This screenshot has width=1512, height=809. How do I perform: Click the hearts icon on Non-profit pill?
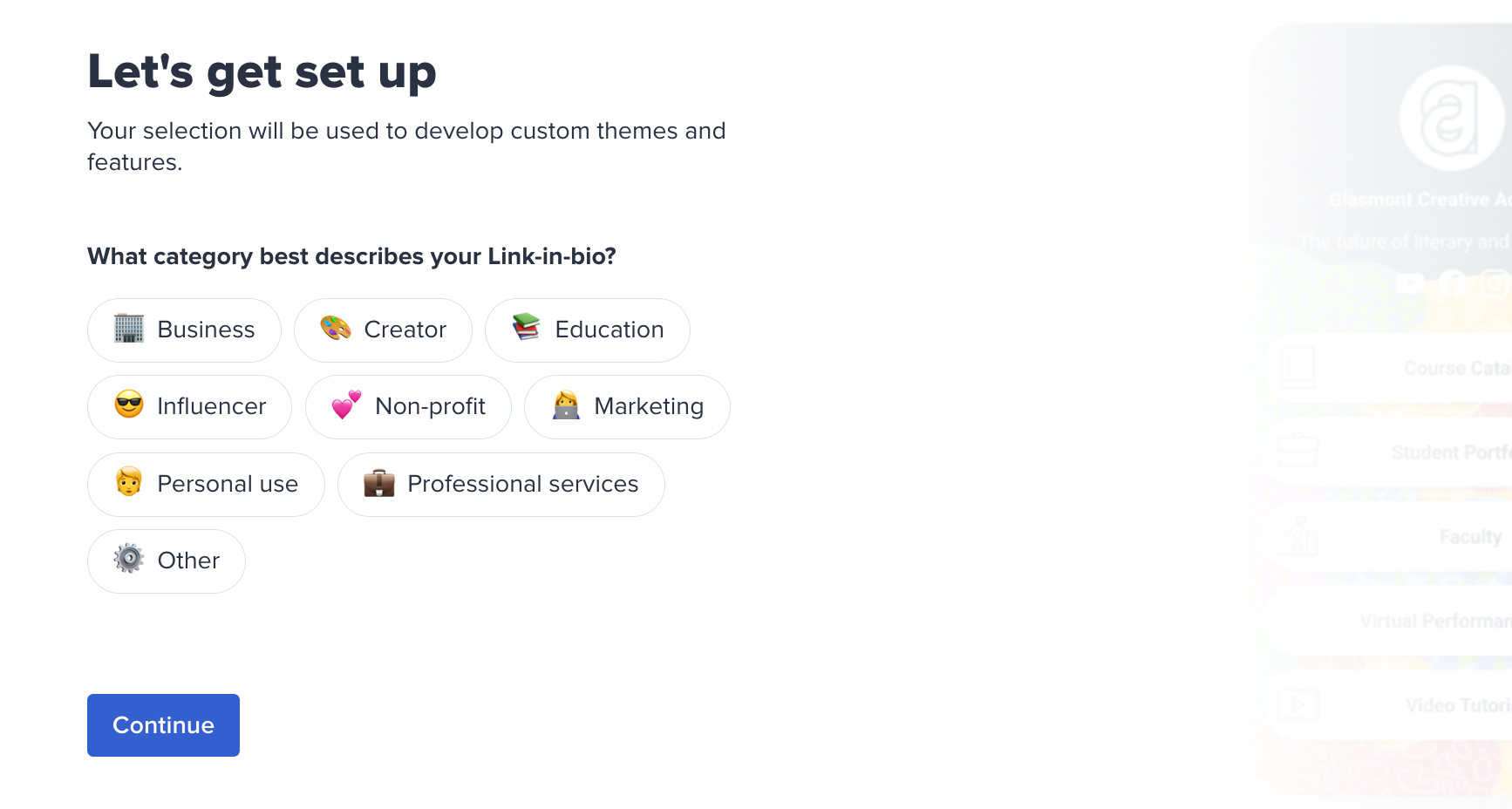coord(345,406)
